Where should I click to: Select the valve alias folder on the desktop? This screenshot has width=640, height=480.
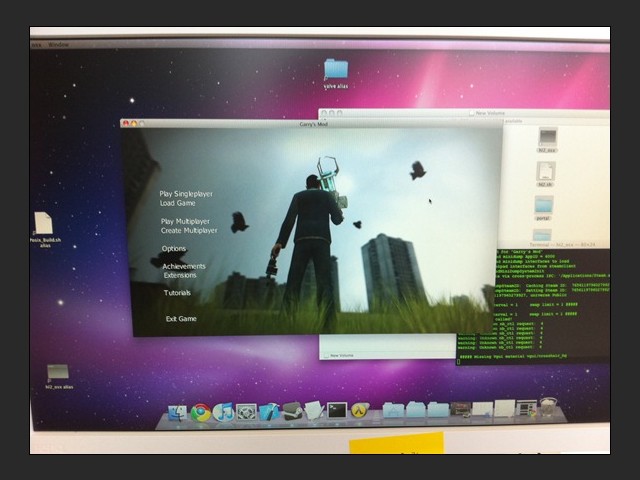tap(336, 73)
